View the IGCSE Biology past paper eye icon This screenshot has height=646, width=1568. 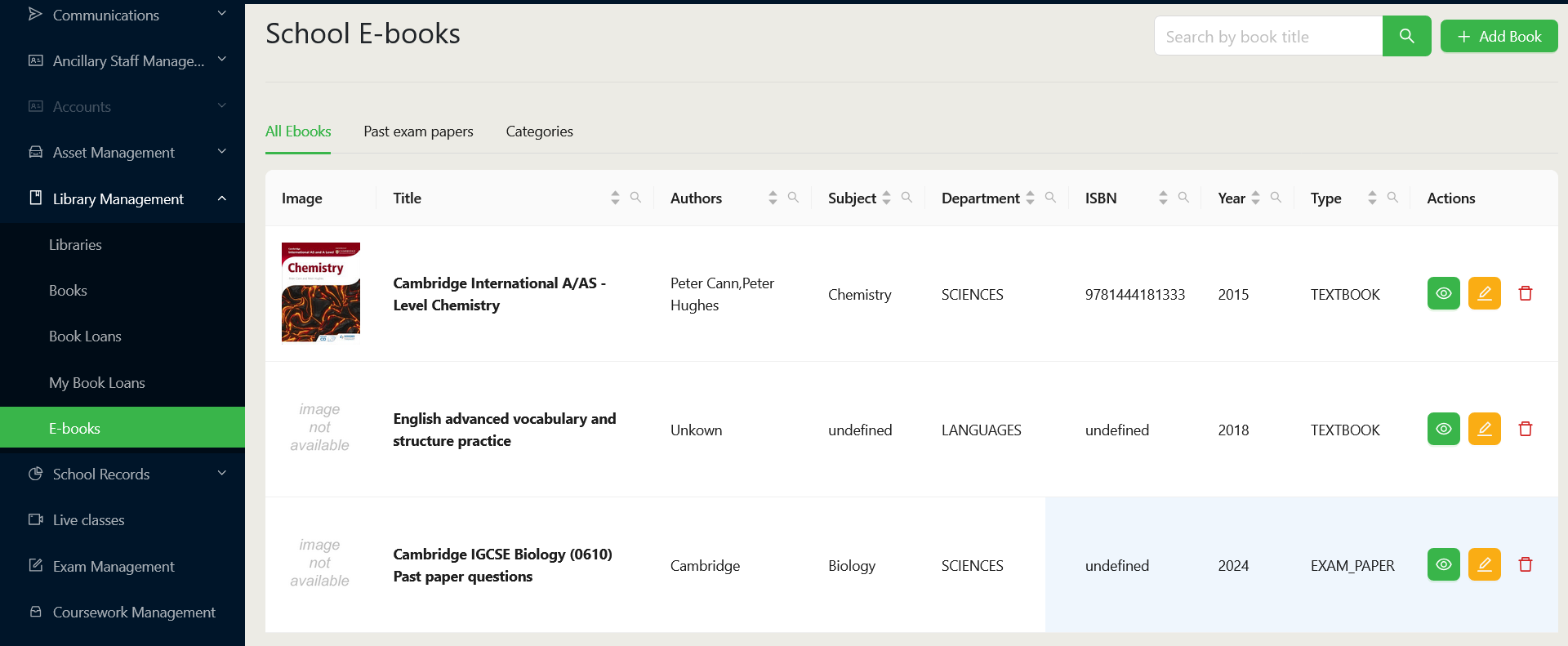(x=1443, y=565)
